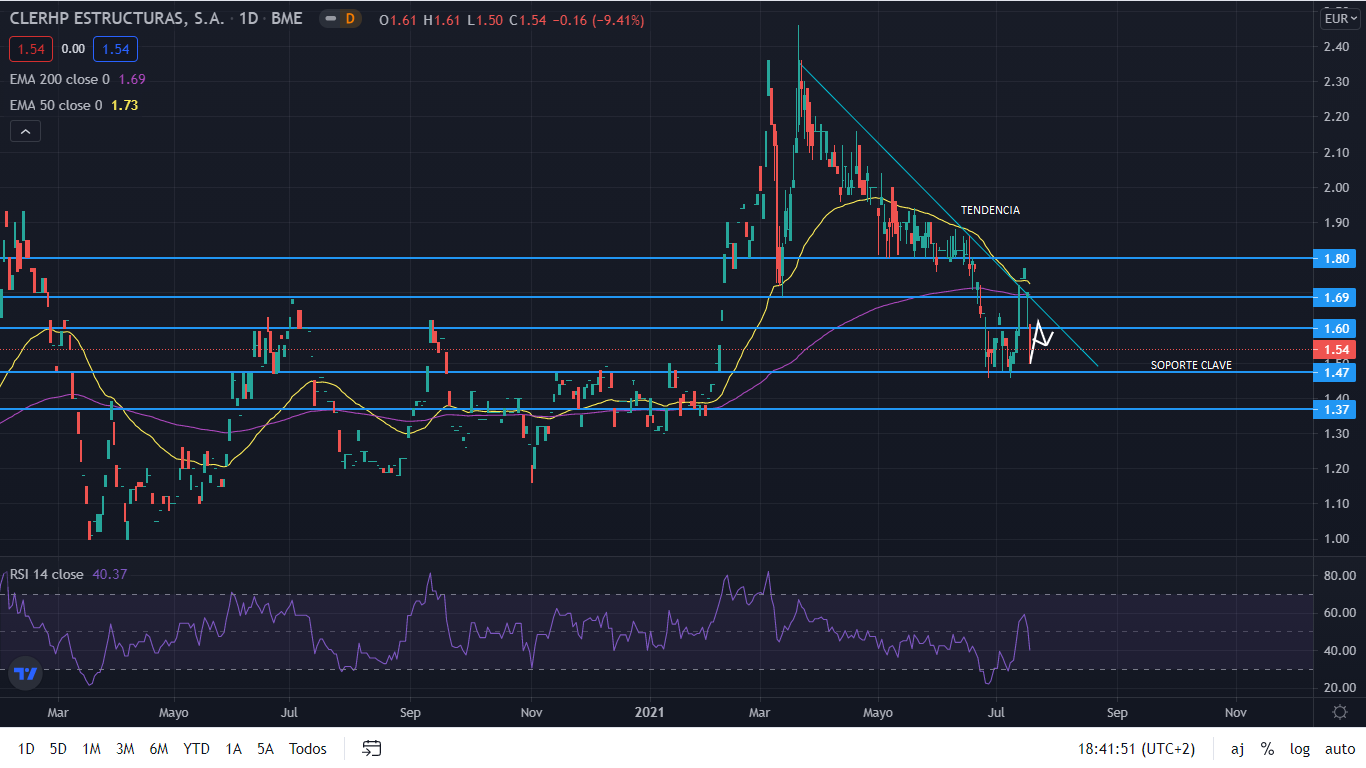Toggle log scale mode

point(1299,749)
